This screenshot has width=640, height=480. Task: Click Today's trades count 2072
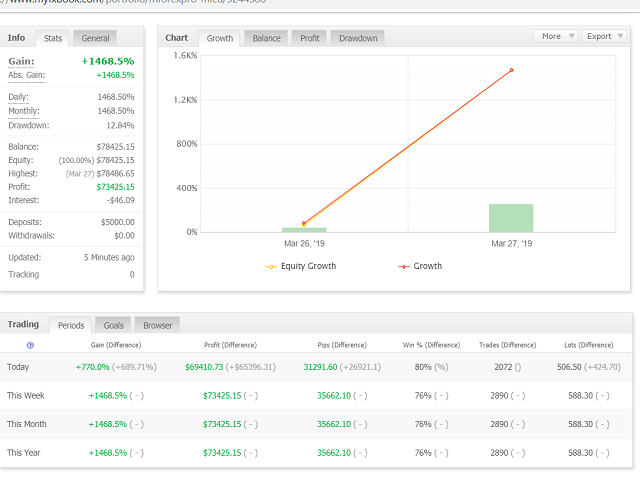pos(503,367)
